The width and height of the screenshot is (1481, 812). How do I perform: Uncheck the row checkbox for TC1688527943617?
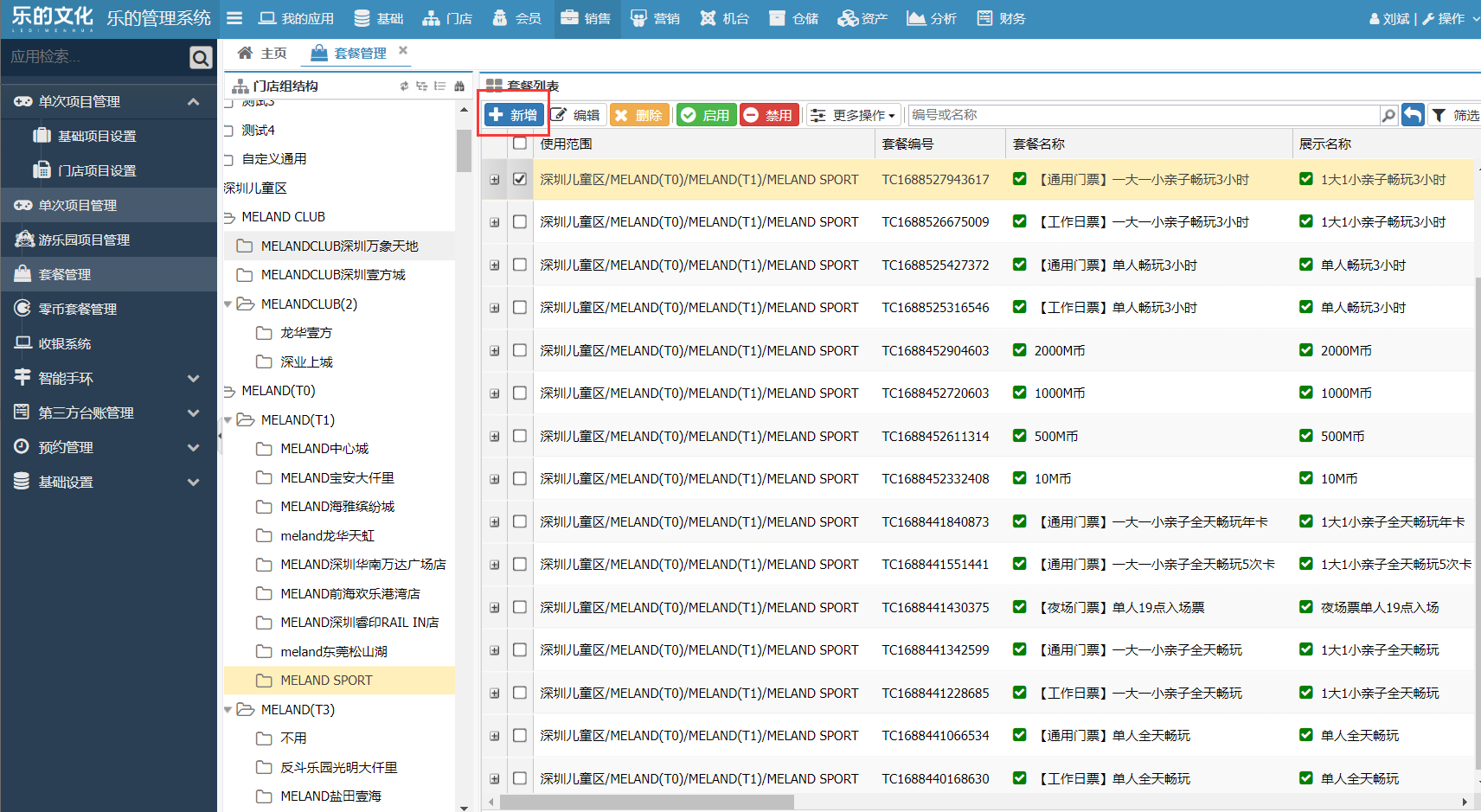(520, 179)
